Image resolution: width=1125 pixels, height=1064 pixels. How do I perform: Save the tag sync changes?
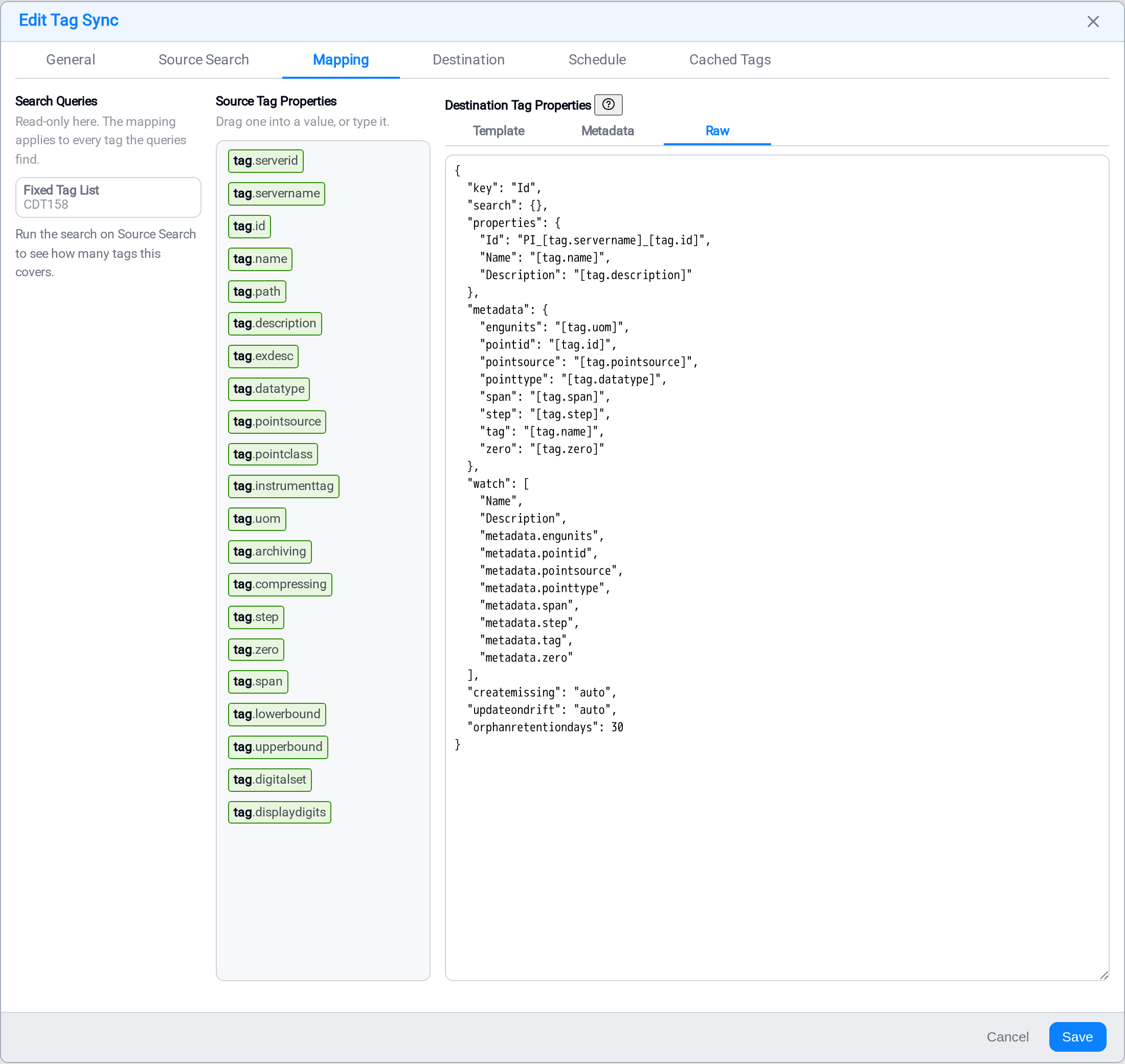pyautogui.click(x=1077, y=1037)
